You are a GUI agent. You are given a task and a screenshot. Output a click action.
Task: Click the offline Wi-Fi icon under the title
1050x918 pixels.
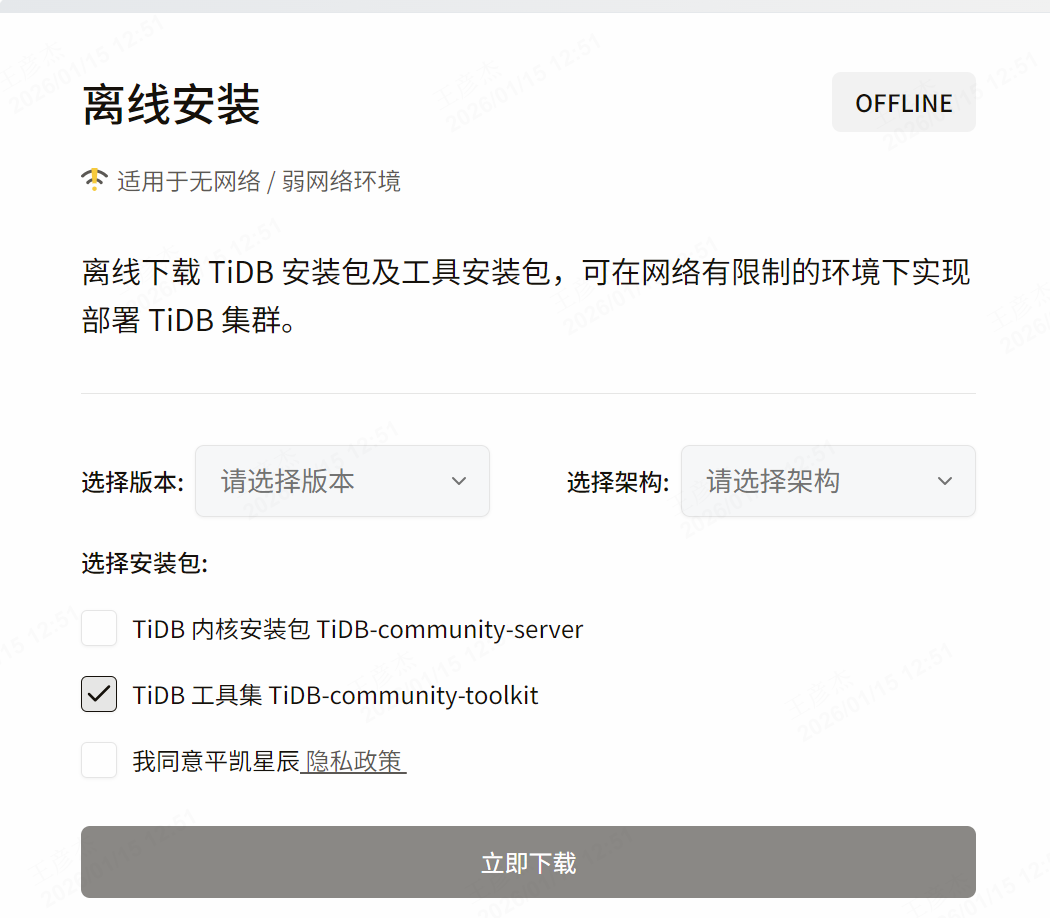coord(93,180)
